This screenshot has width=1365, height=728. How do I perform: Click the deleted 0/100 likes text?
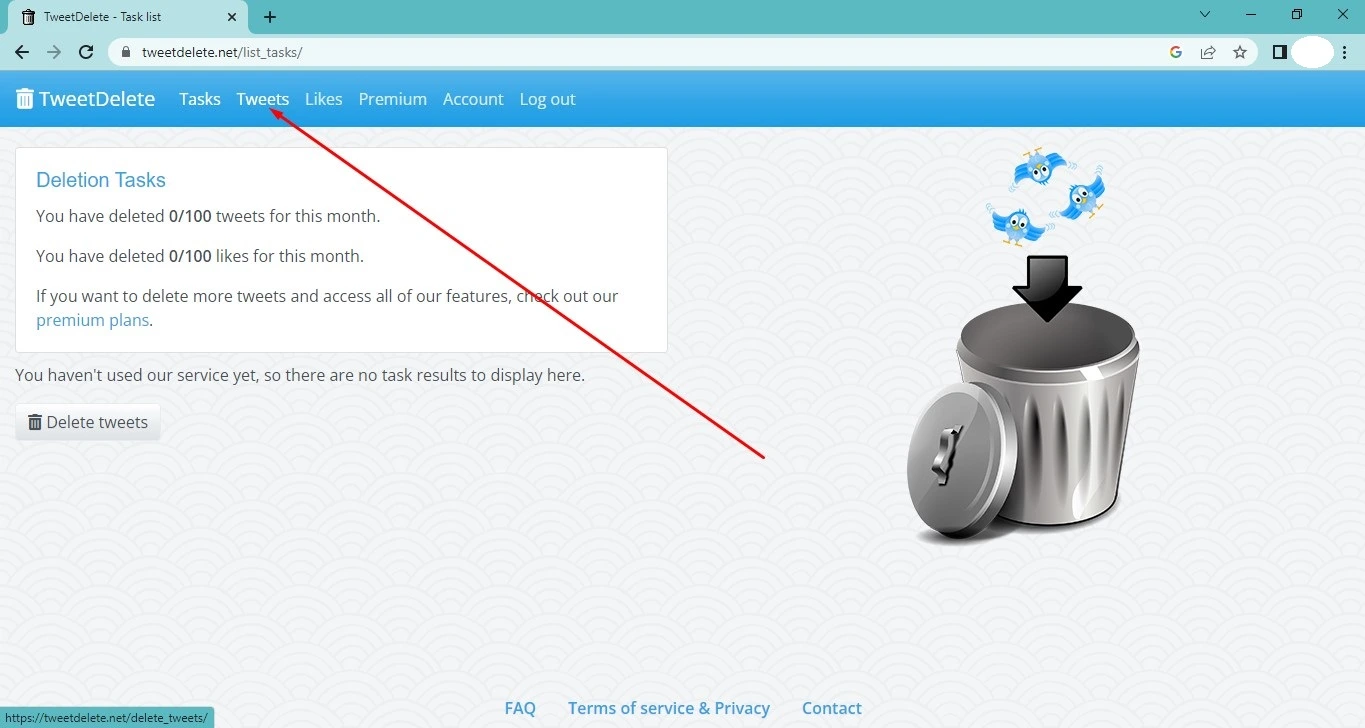point(200,256)
